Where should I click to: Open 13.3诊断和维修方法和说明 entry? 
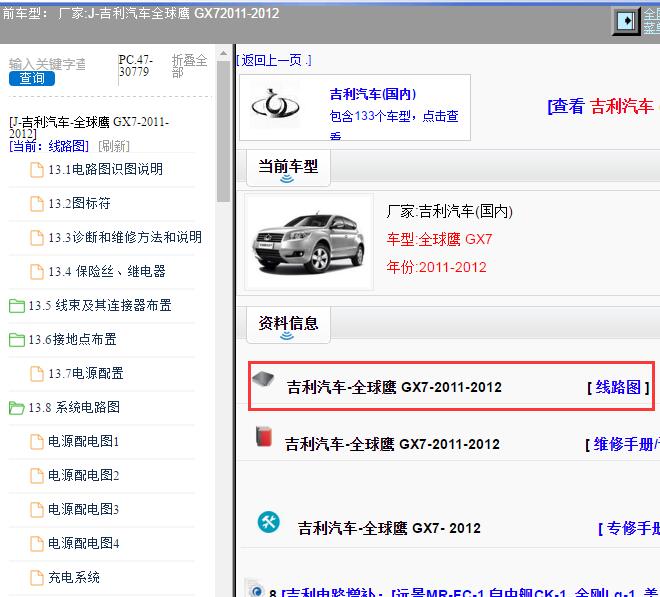pos(125,237)
